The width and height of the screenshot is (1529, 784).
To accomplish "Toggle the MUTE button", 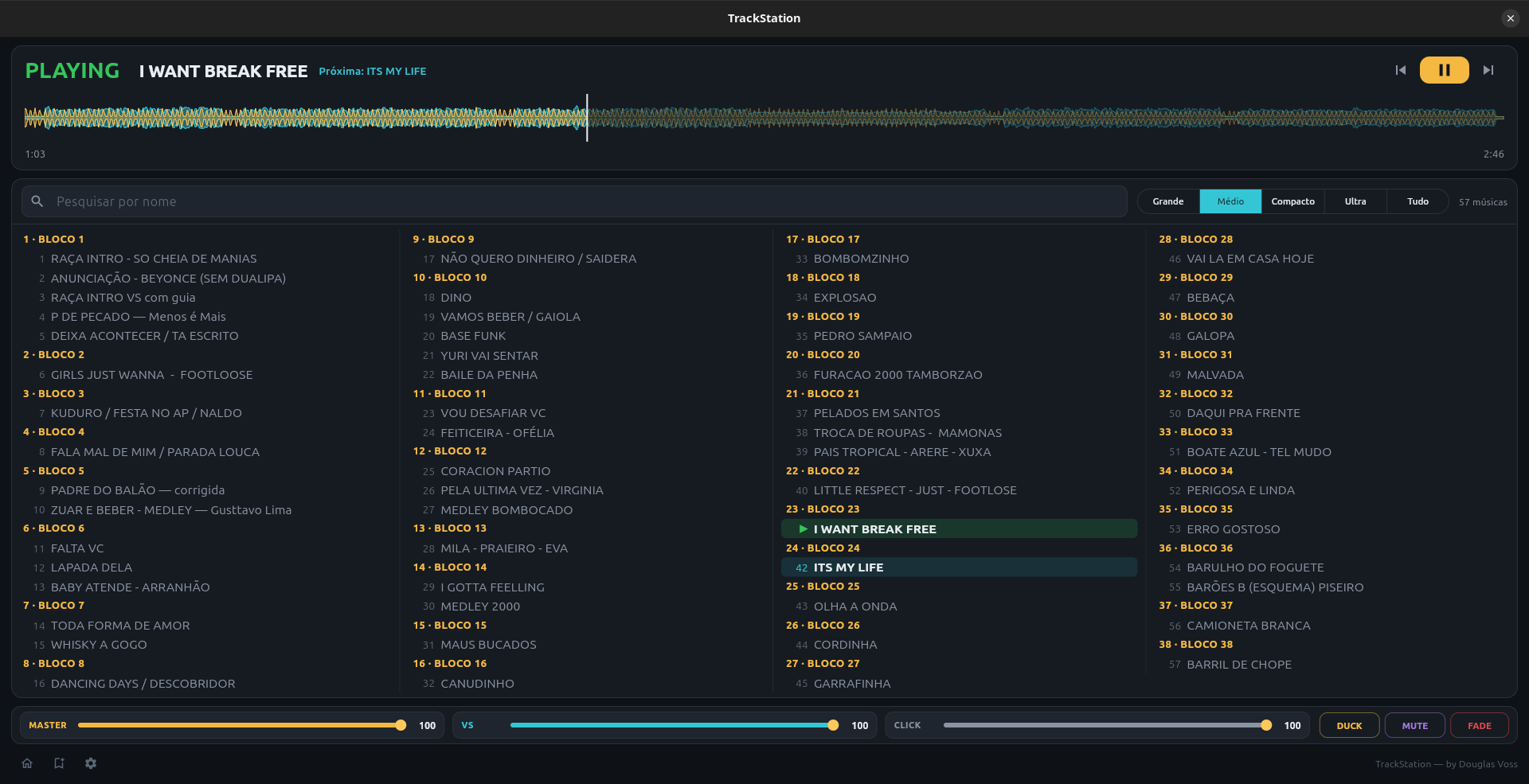I will [x=1414, y=725].
